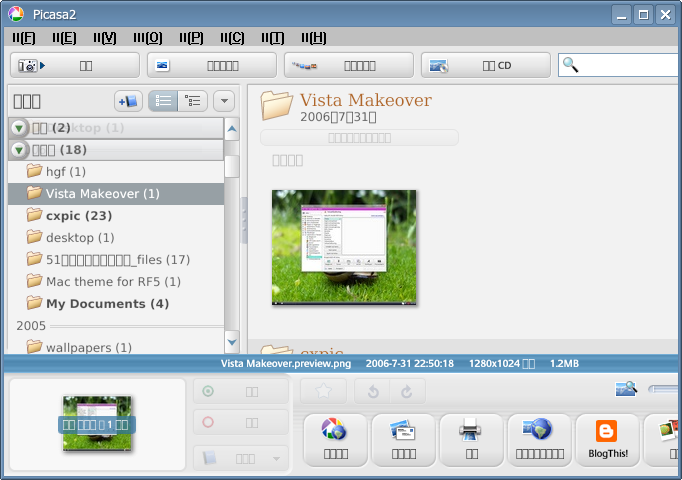Click the Print button
The width and height of the screenshot is (682, 480).
coord(471,440)
